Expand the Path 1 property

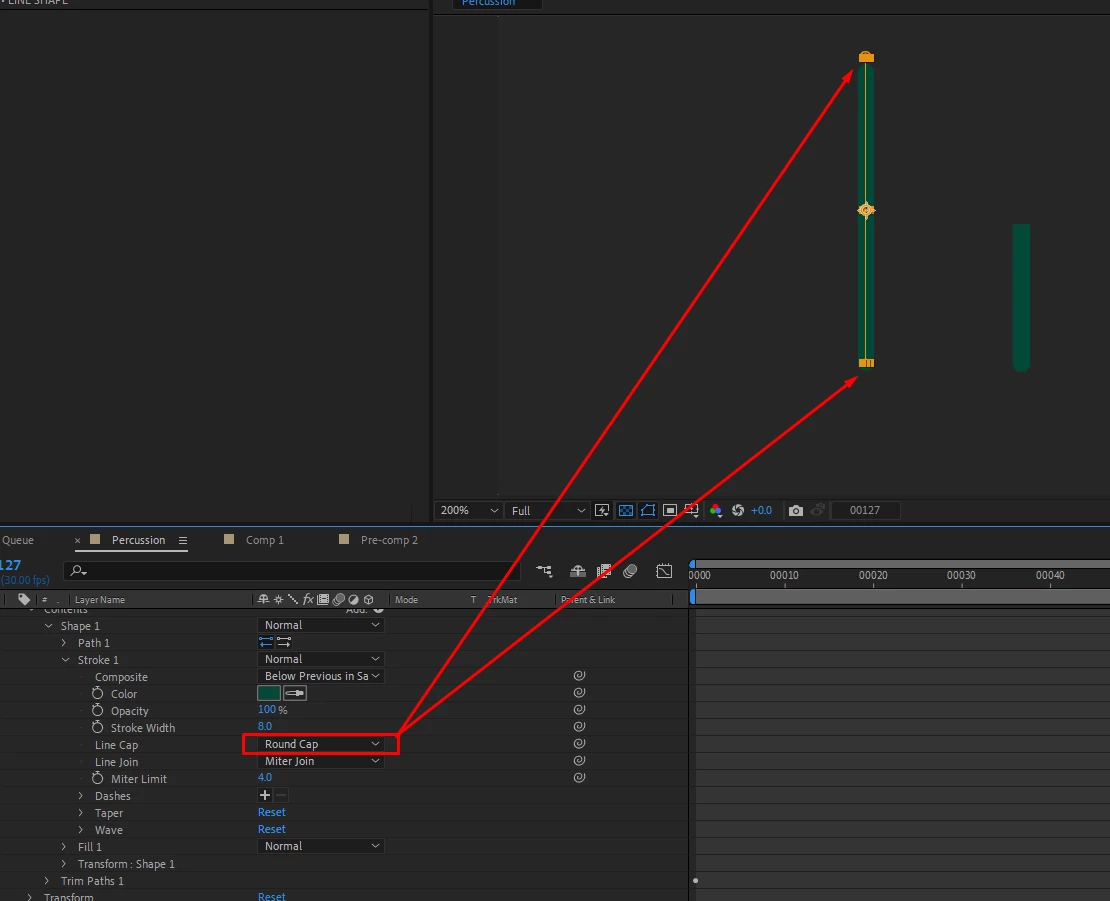64,643
